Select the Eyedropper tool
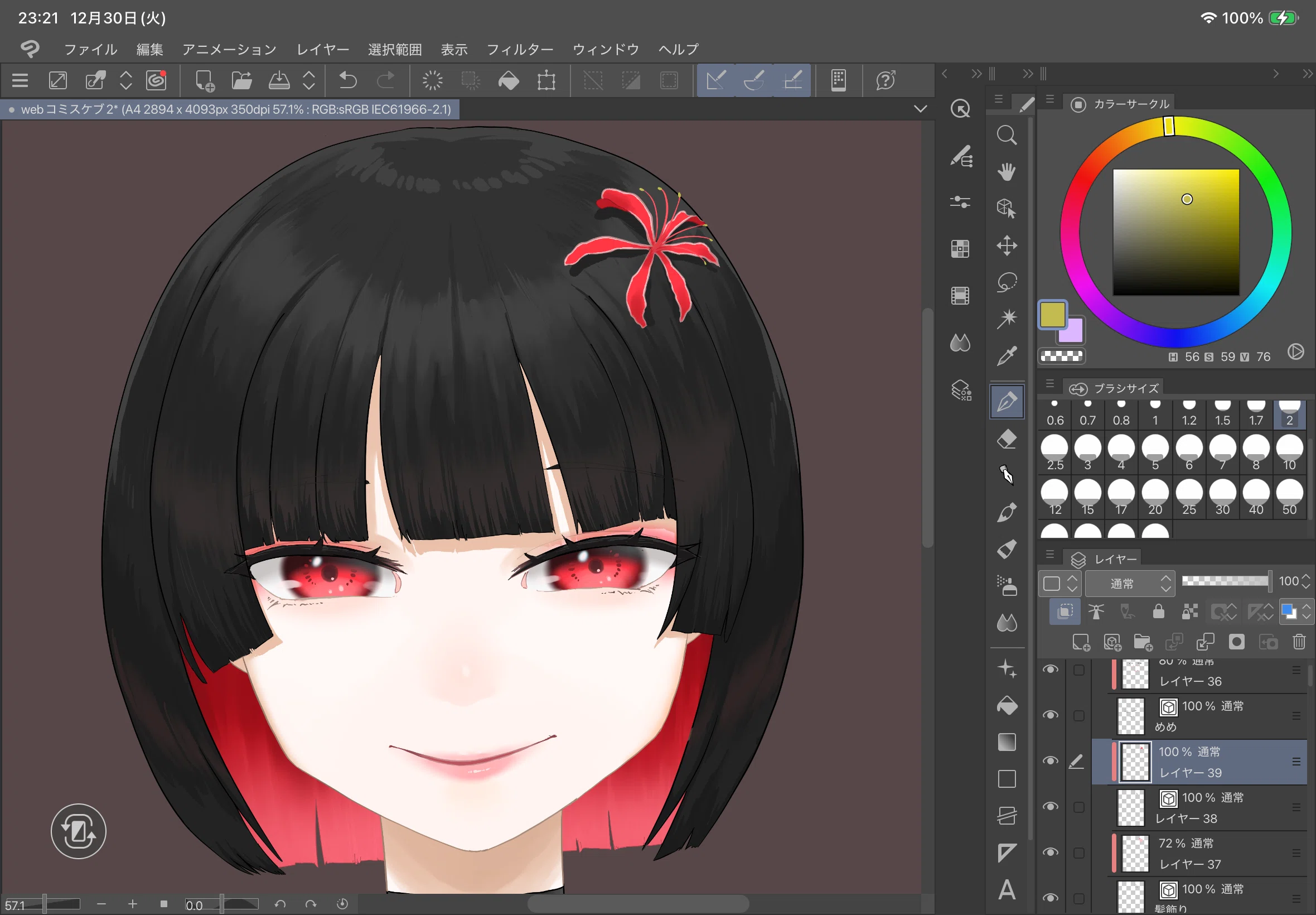Image resolution: width=1316 pixels, height=915 pixels. pyautogui.click(x=1007, y=356)
